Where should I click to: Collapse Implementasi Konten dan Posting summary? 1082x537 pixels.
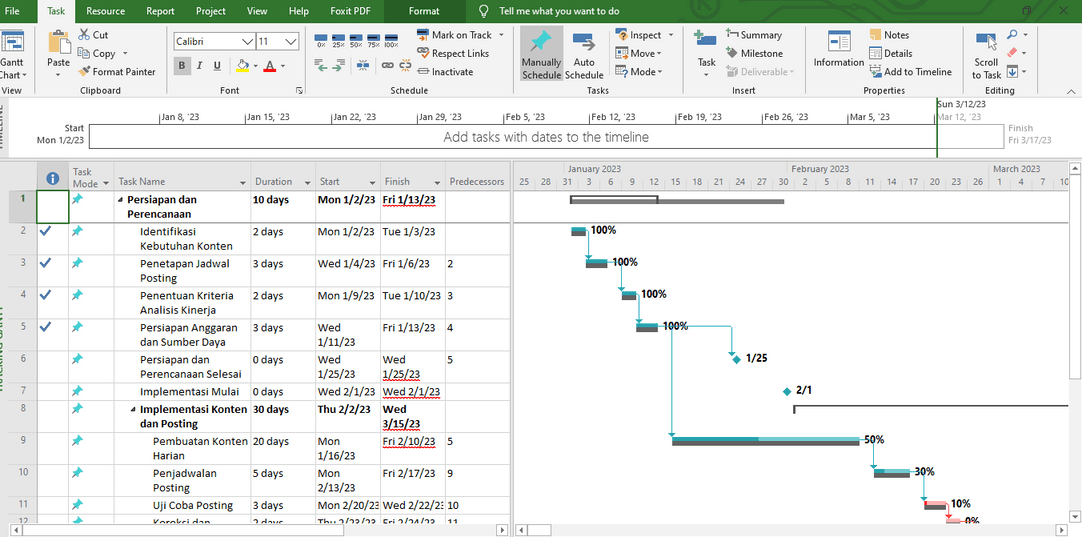pos(133,409)
